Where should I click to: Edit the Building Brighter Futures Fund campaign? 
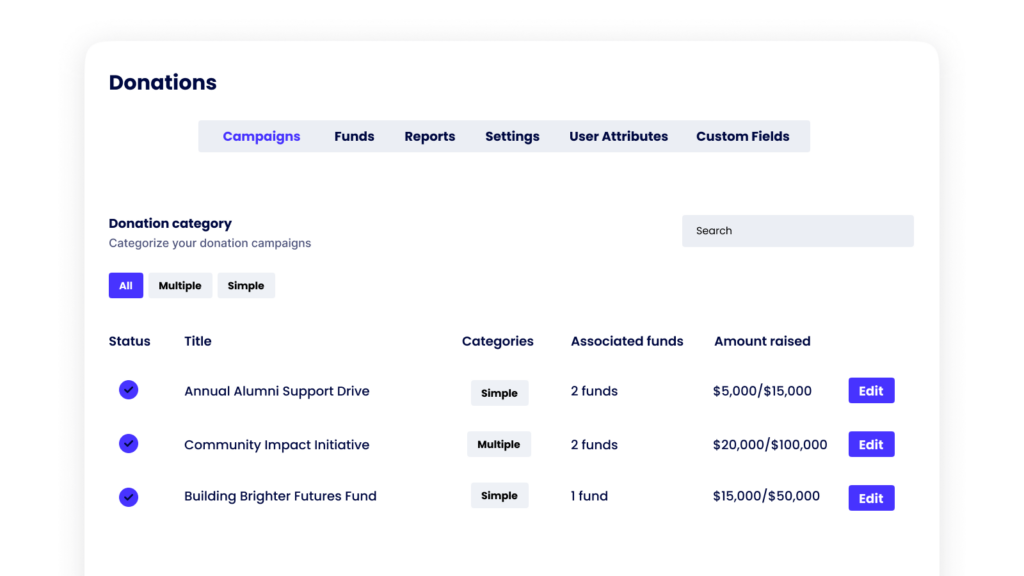point(871,498)
